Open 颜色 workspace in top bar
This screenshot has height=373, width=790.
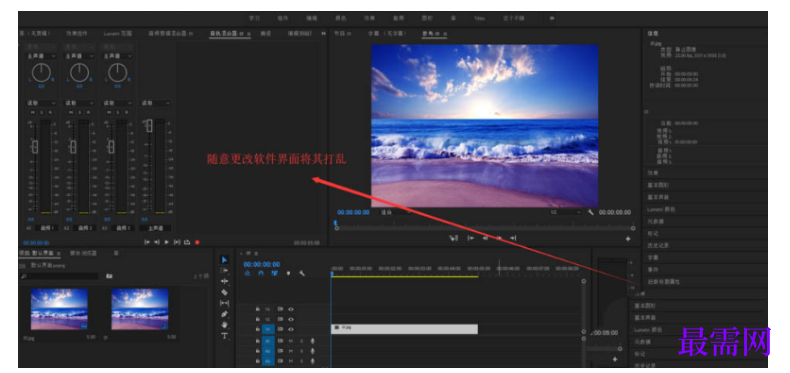pos(341,18)
